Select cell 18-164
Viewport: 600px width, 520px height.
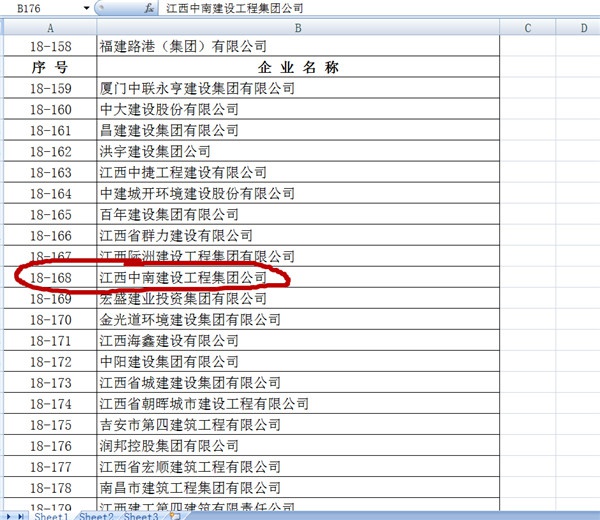click(x=50, y=193)
